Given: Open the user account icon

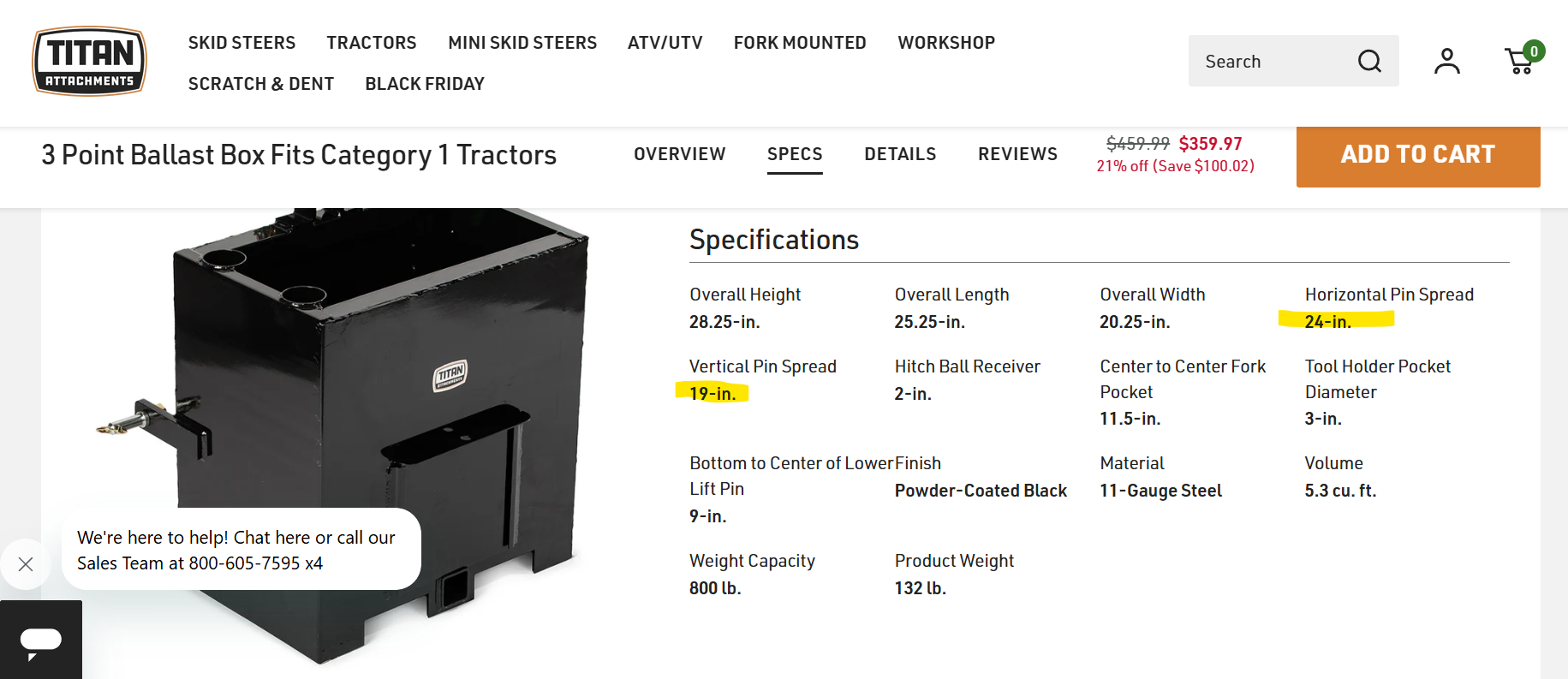Looking at the screenshot, I should coord(1446,61).
